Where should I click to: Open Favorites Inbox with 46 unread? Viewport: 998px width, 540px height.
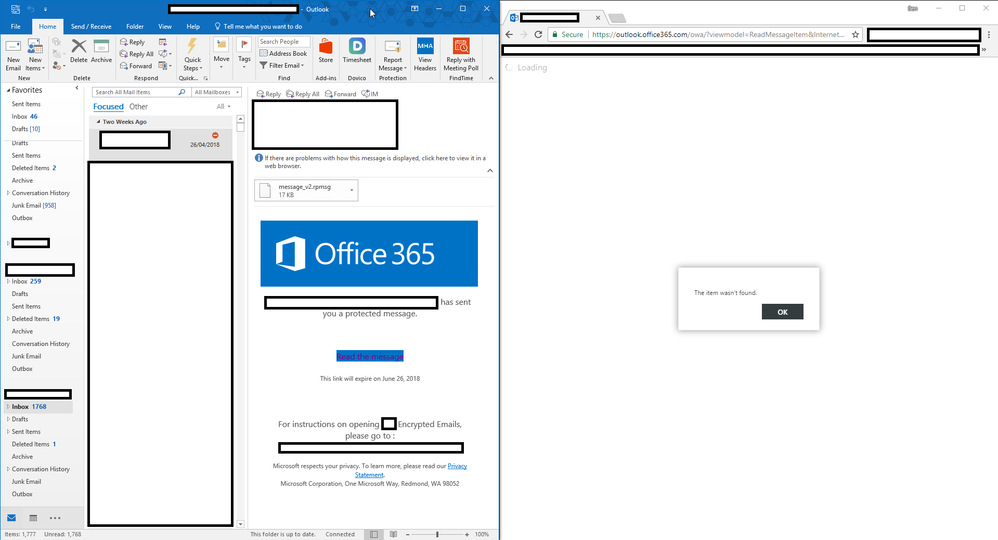pos(25,117)
